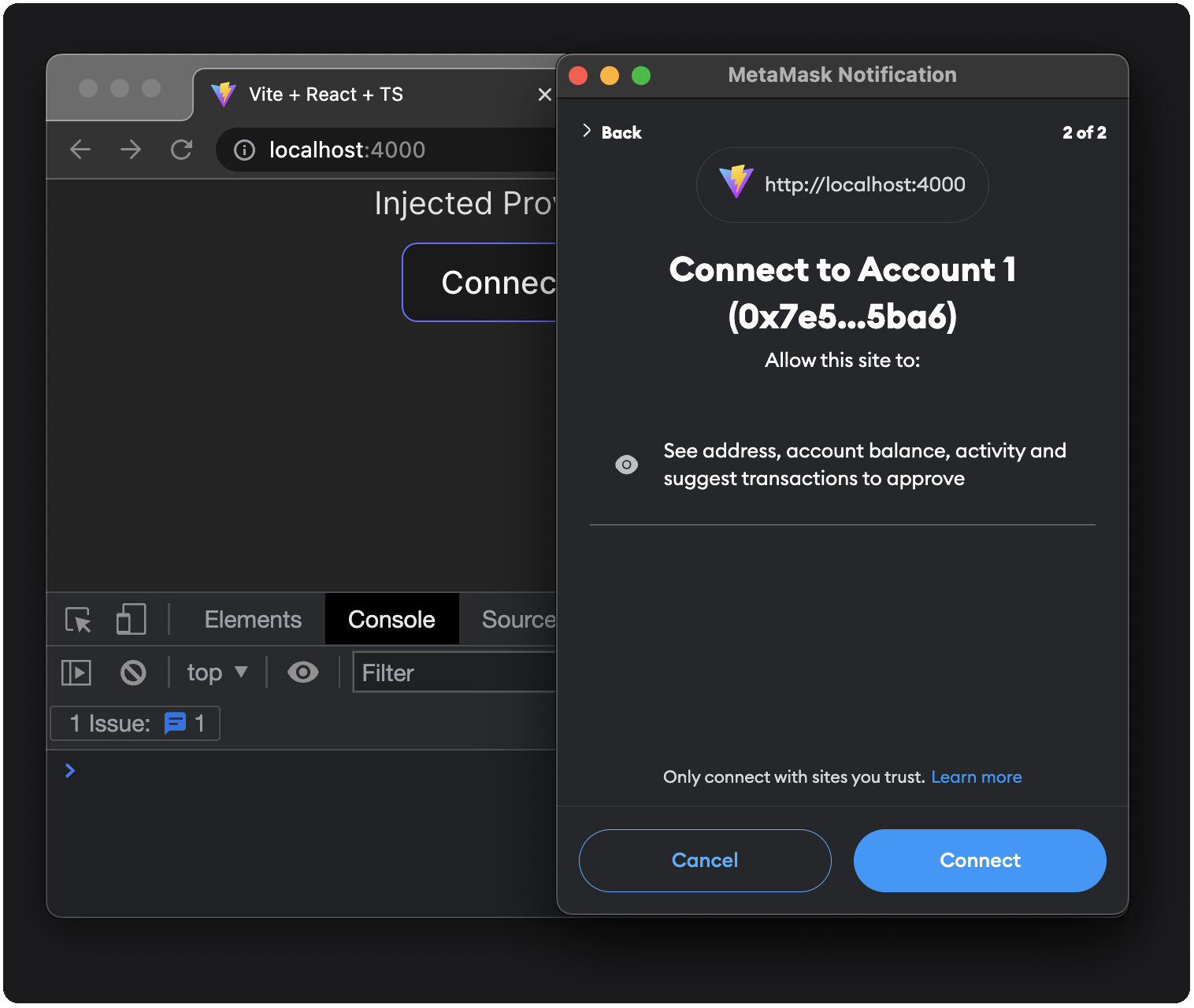1194x1008 pixels.
Task: Click the 2 of 2 page indicator
Action: pos(1084,132)
